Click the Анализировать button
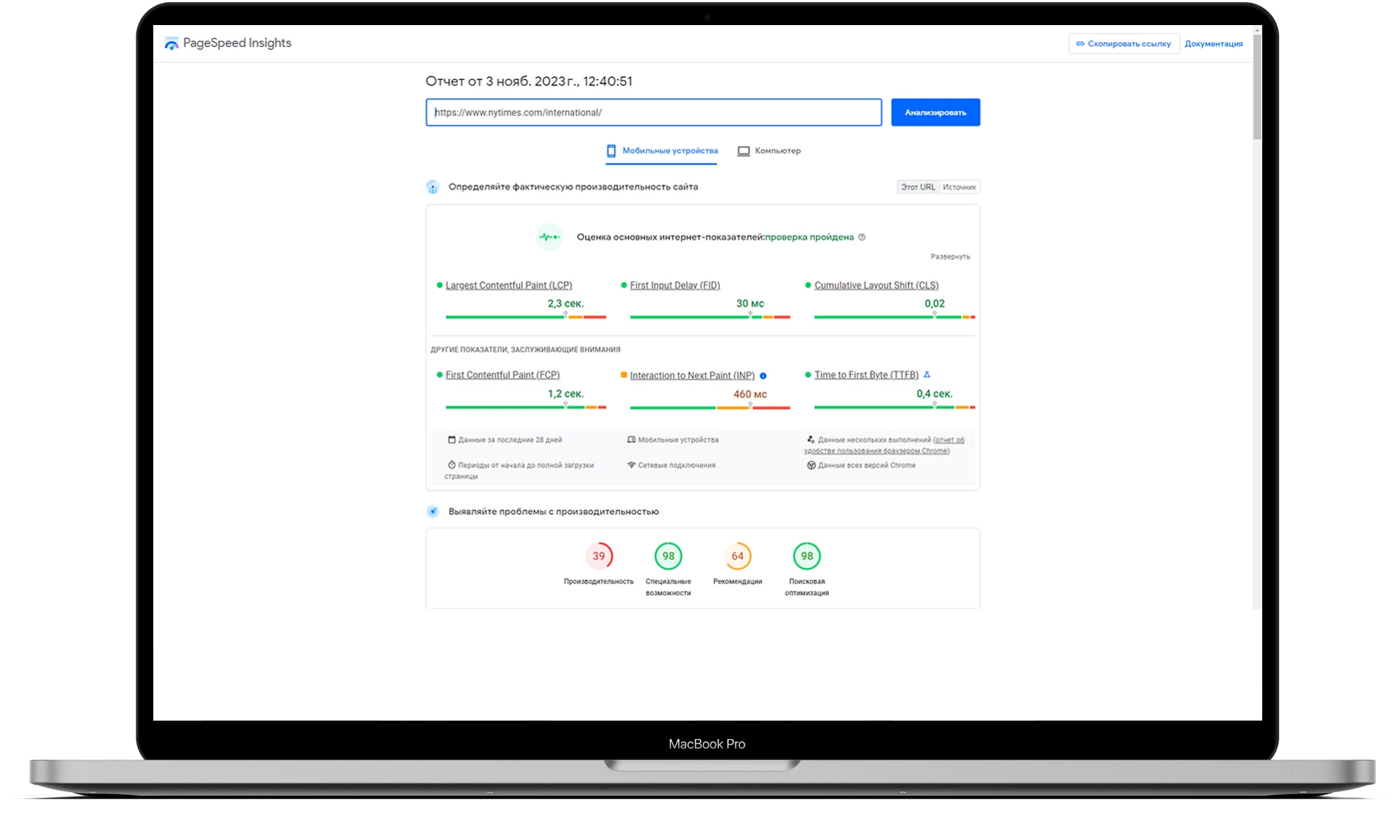 pos(936,113)
